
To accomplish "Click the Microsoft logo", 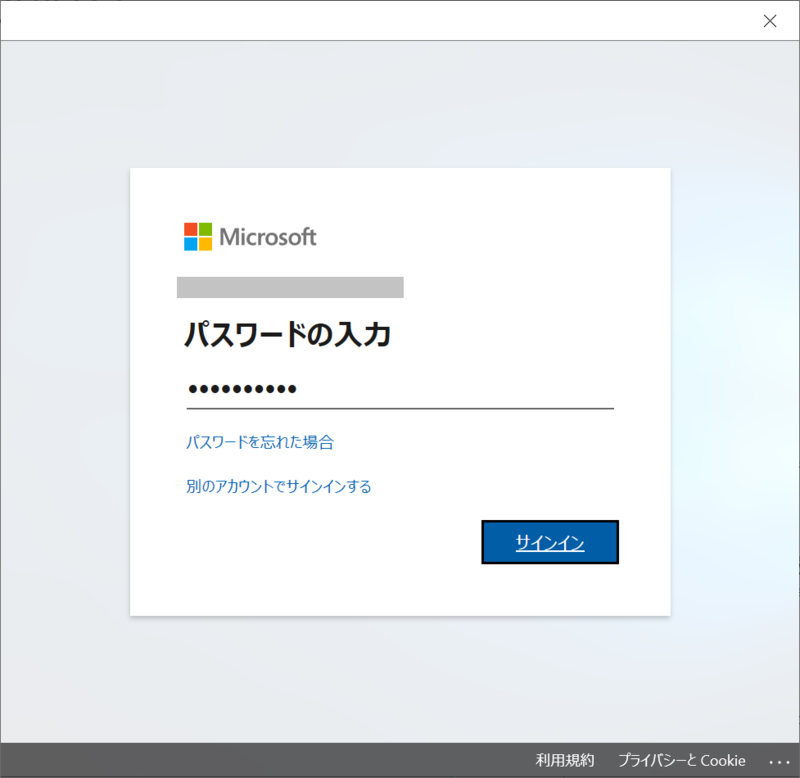I will [x=253, y=237].
